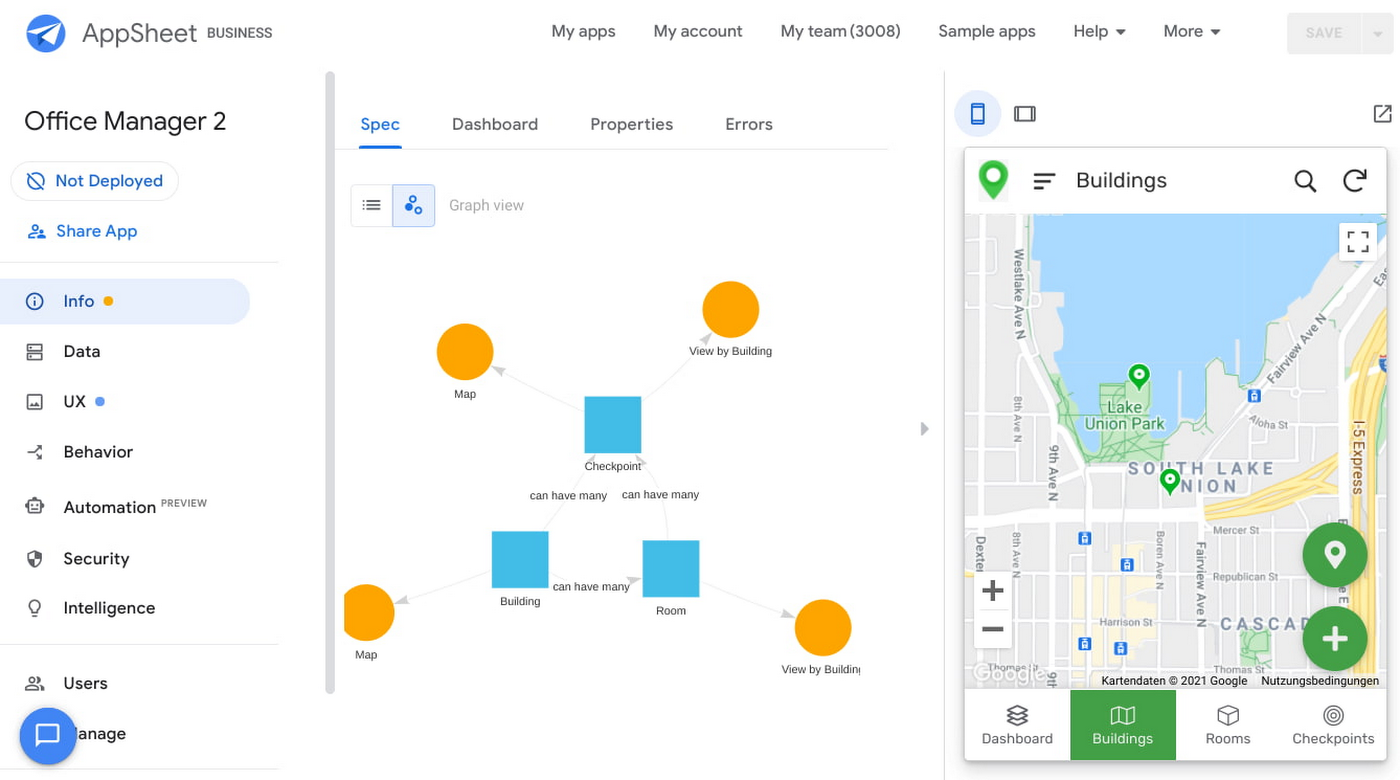Click the AppSheet paper plane logo
The height and width of the screenshot is (780, 1400).
tap(46, 33)
